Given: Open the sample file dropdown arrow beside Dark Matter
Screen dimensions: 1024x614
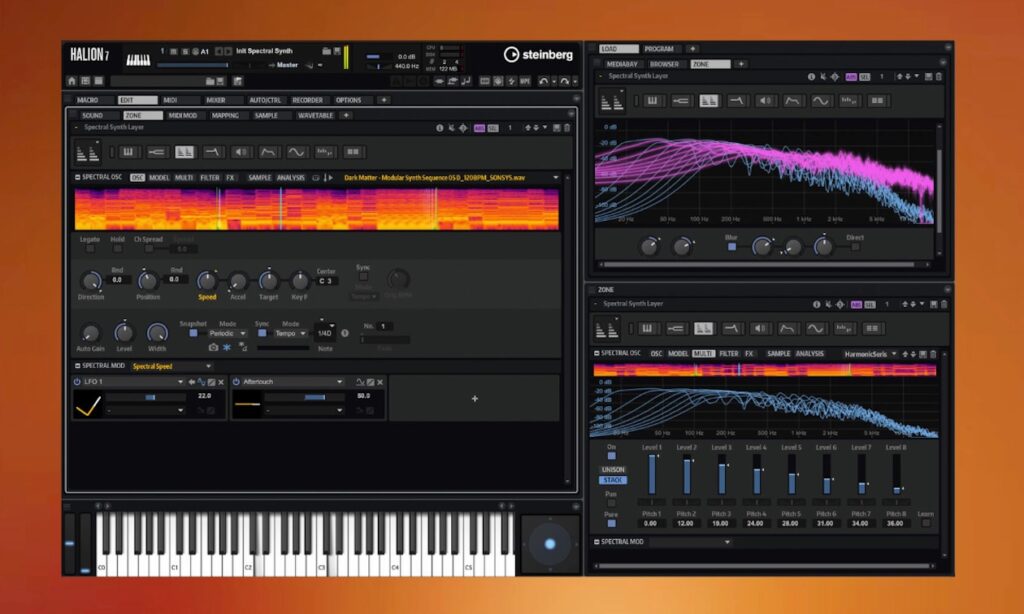Looking at the screenshot, I should [556, 178].
